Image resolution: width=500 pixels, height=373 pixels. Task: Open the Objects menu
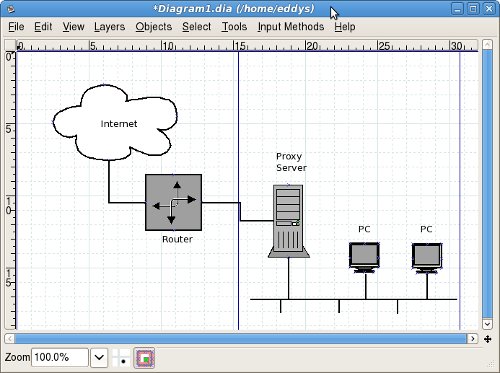pyautogui.click(x=154, y=27)
